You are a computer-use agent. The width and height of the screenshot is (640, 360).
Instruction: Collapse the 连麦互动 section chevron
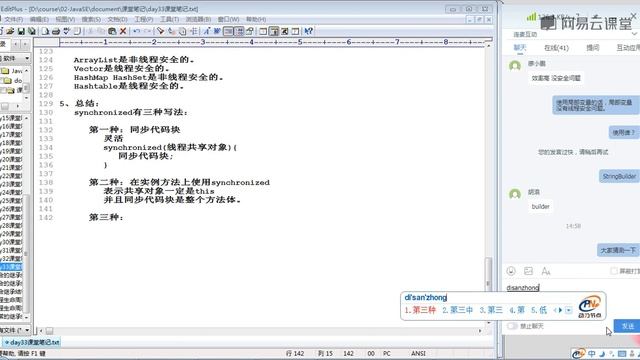[x=634, y=34]
